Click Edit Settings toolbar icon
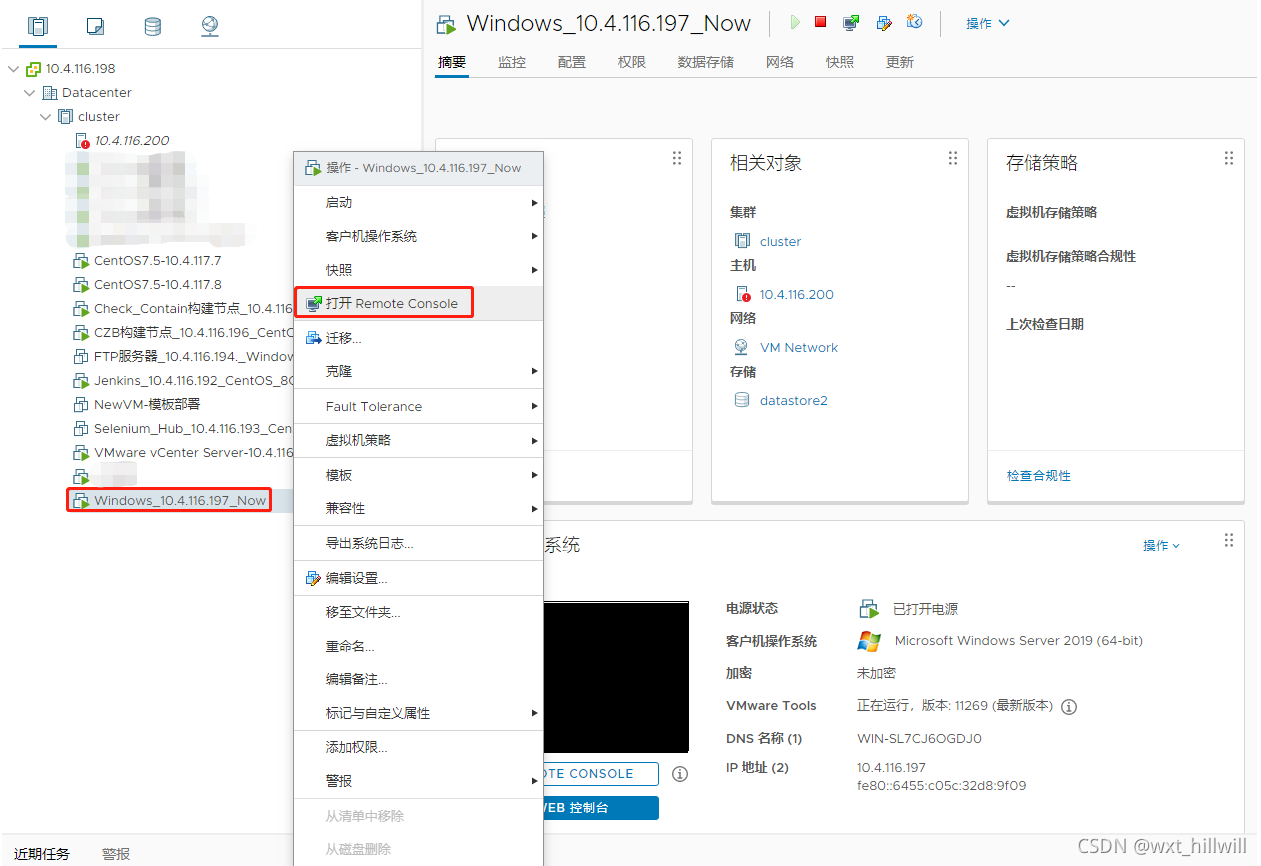 point(884,22)
